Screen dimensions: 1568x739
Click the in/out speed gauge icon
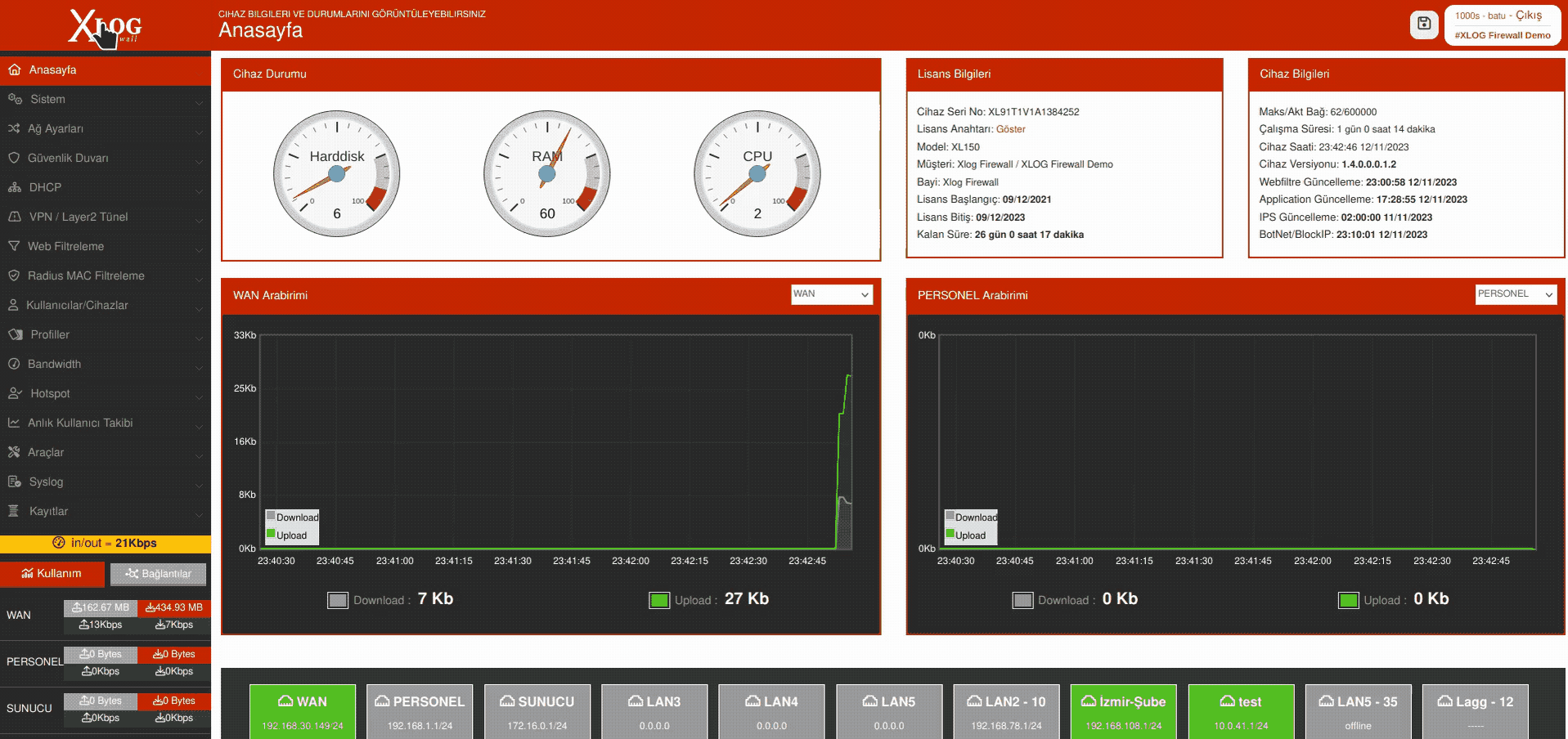[59, 543]
